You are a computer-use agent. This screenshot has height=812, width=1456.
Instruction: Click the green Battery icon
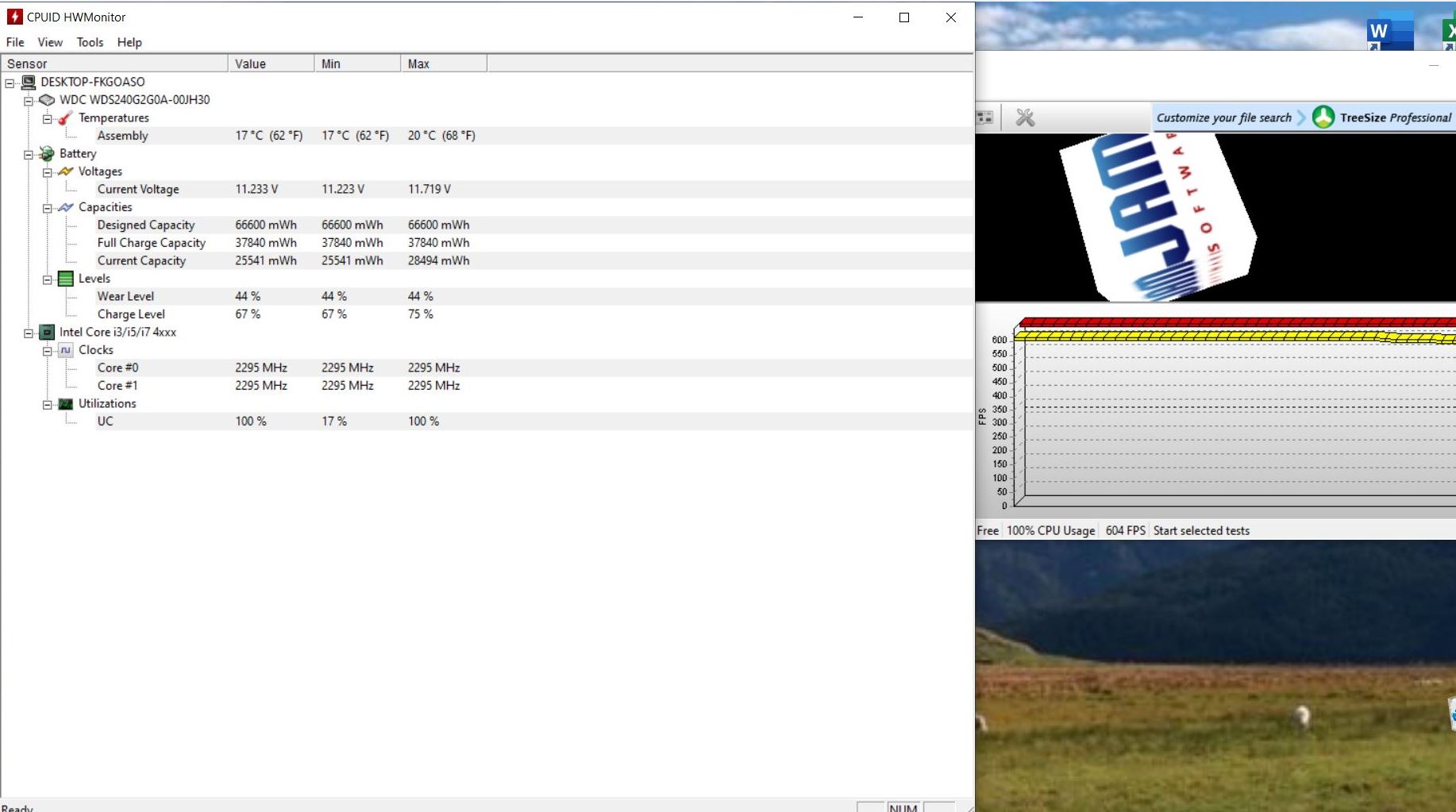(x=47, y=153)
